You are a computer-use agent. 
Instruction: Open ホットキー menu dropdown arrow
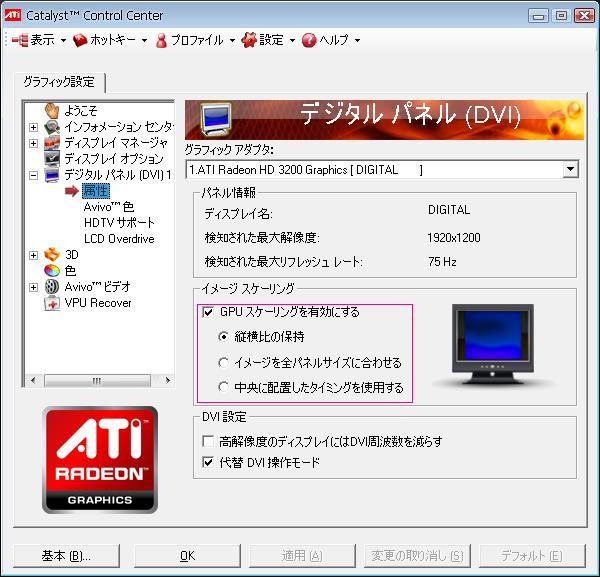click(x=144, y=40)
